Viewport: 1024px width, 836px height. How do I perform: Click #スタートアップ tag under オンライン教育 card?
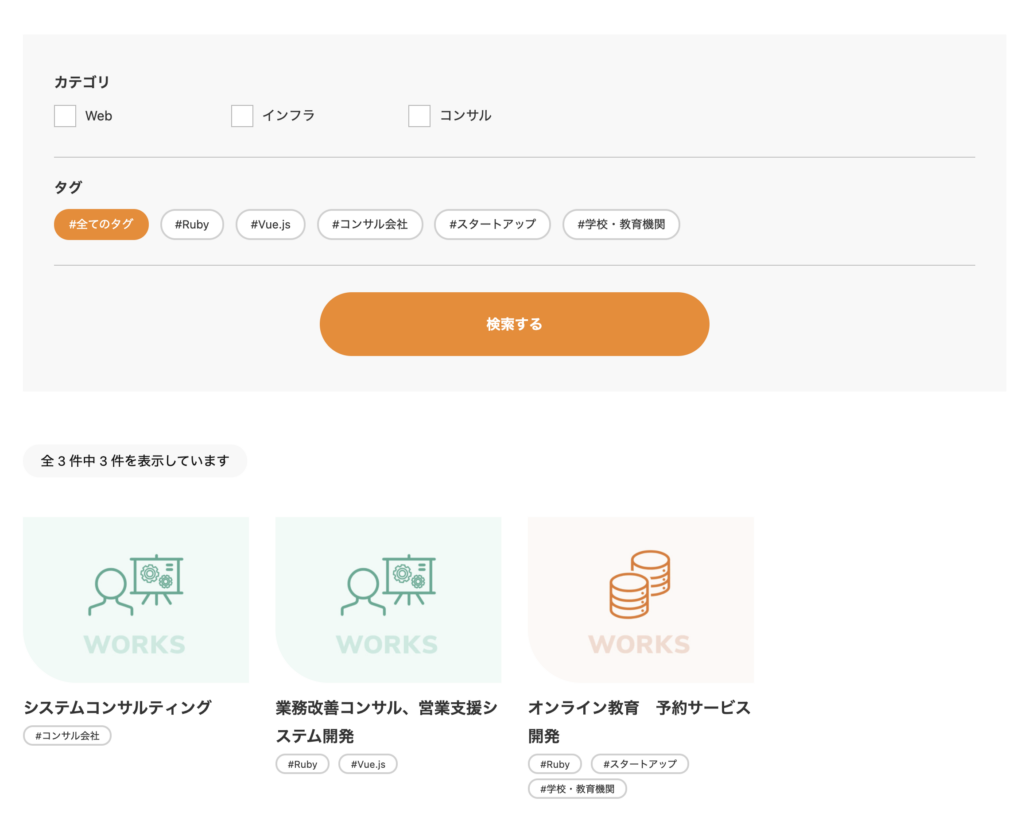click(x=640, y=765)
